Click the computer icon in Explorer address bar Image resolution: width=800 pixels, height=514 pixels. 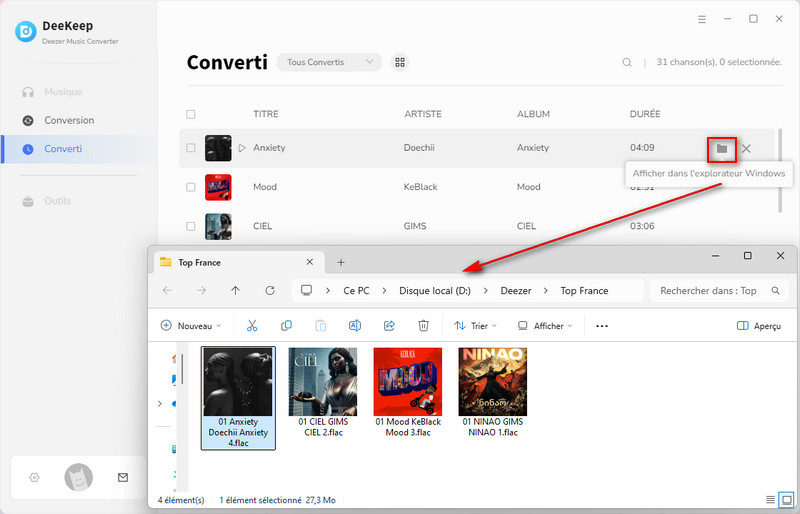[x=306, y=290]
